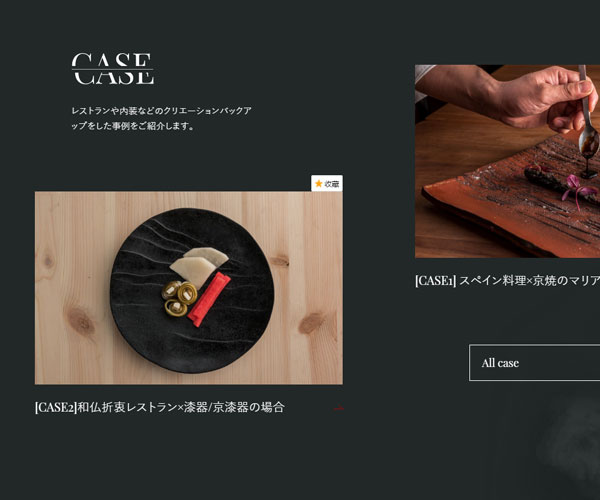Click the green rolled pickles on the plate

pos(179,298)
